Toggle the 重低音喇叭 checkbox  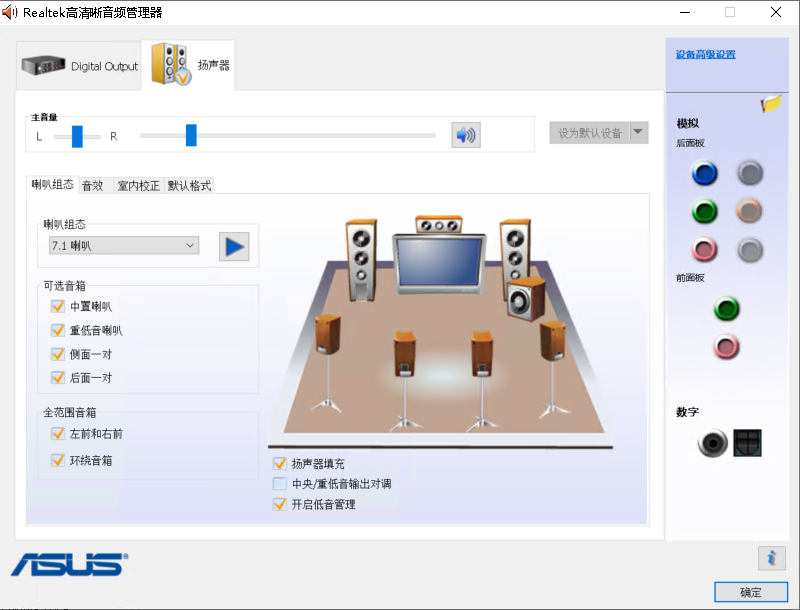coord(58,330)
